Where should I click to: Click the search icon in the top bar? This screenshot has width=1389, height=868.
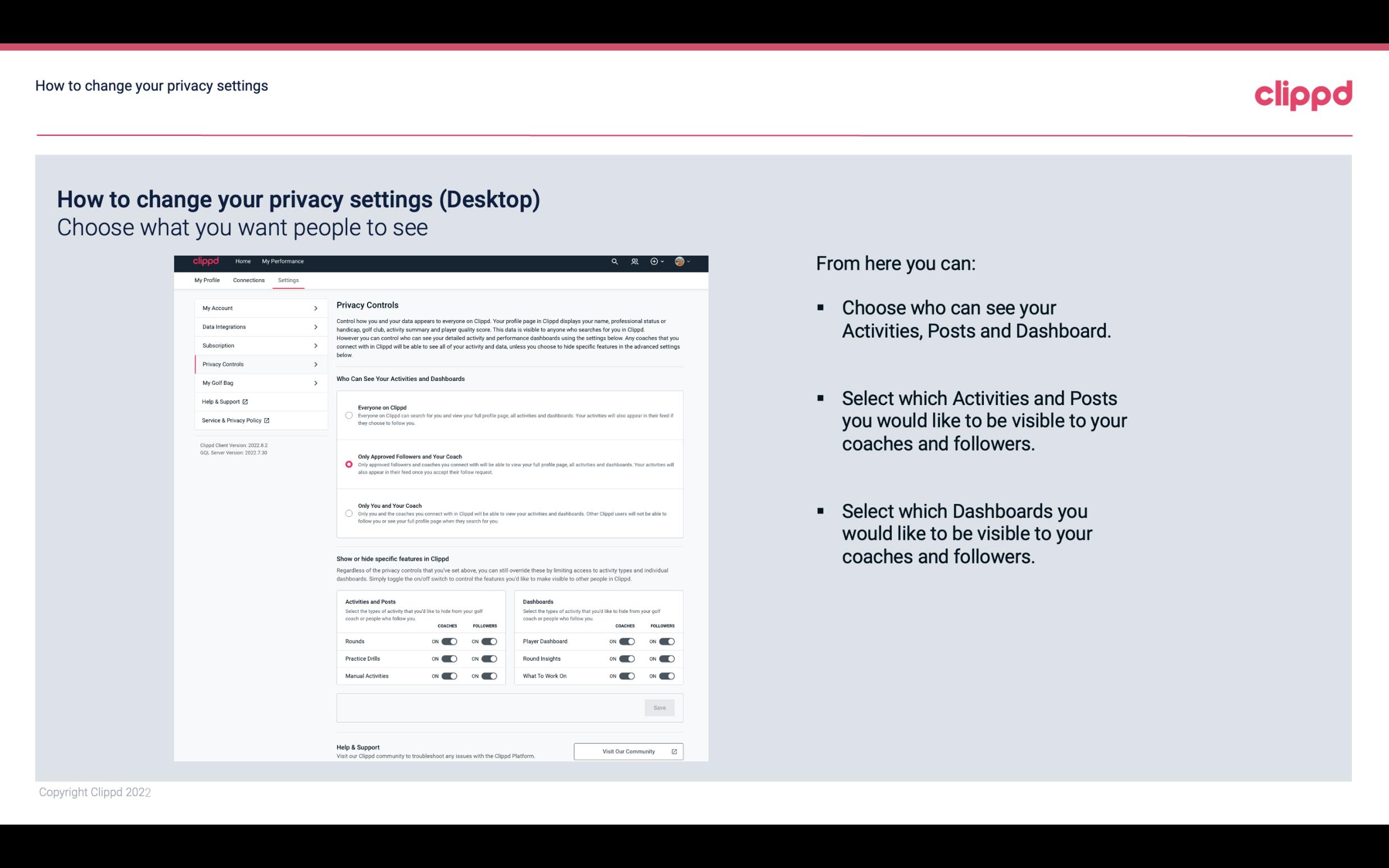(613, 261)
